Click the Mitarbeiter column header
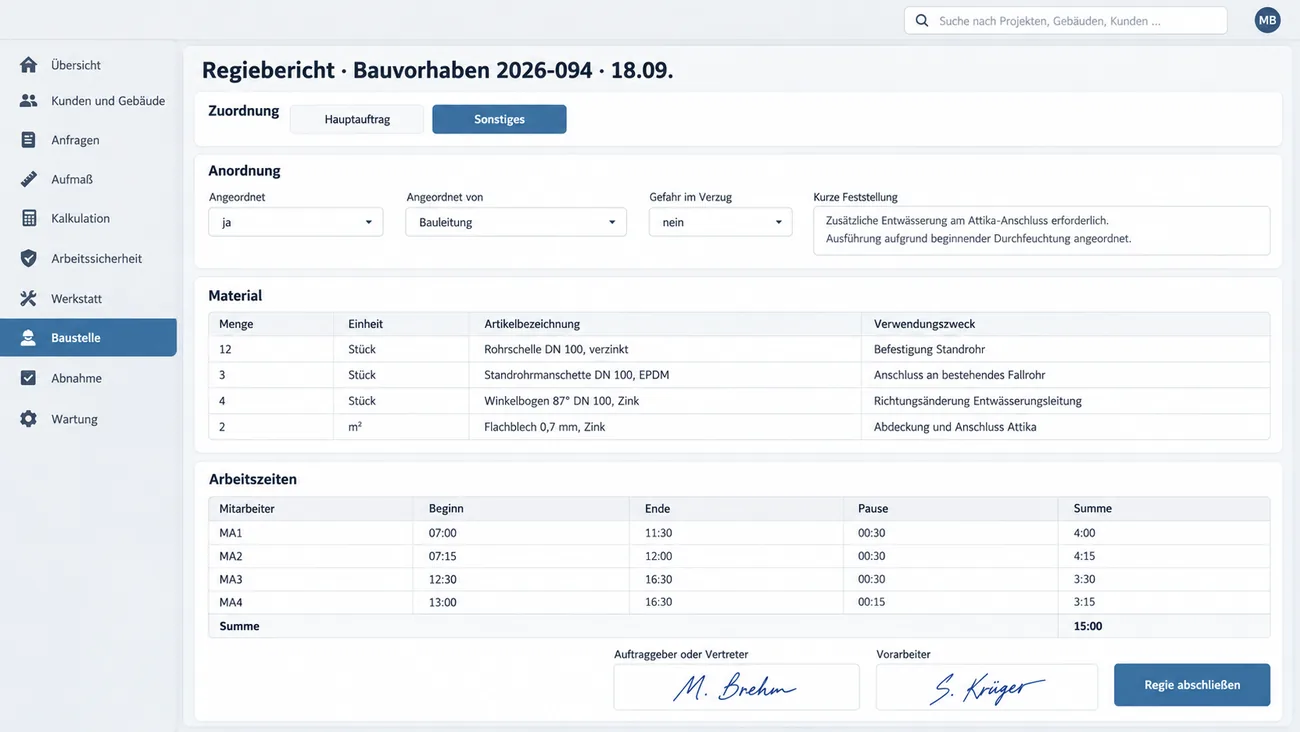Image resolution: width=1300 pixels, height=732 pixels. coord(310,508)
